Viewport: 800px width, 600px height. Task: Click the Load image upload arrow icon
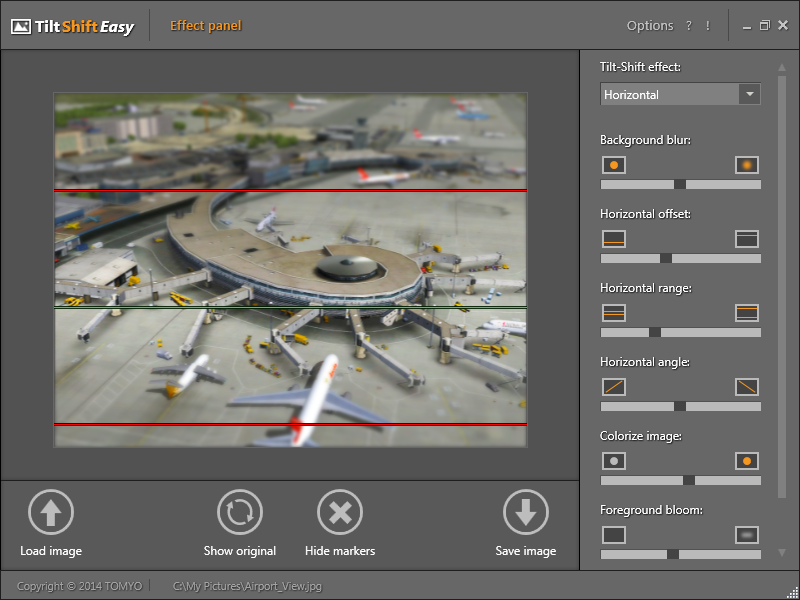[50, 513]
